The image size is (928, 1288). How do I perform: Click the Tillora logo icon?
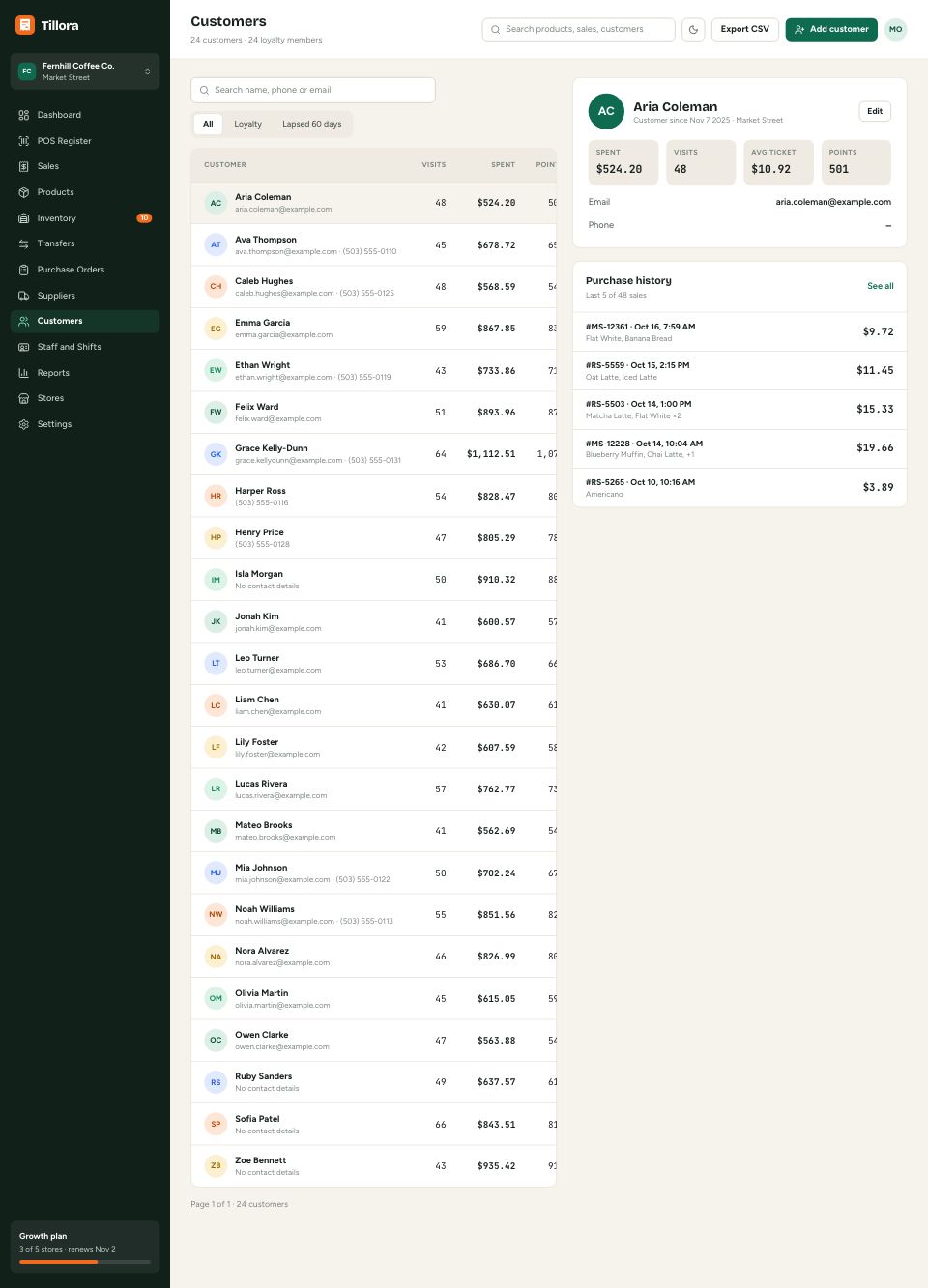click(25, 25)
